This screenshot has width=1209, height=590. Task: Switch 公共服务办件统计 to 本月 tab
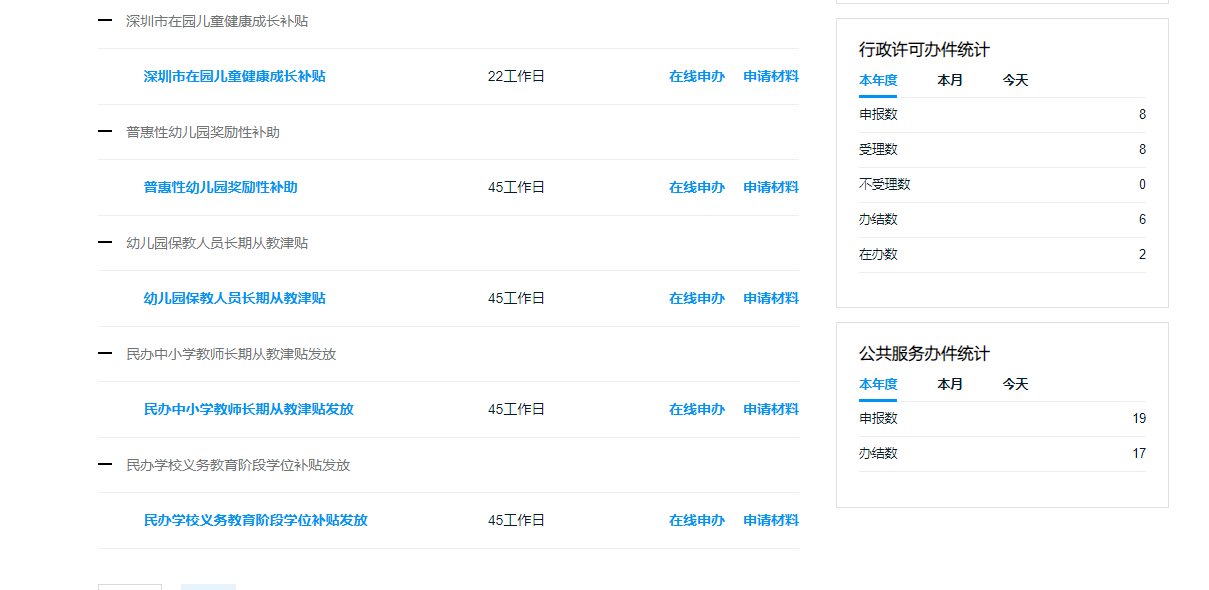[x=950, y=384]
